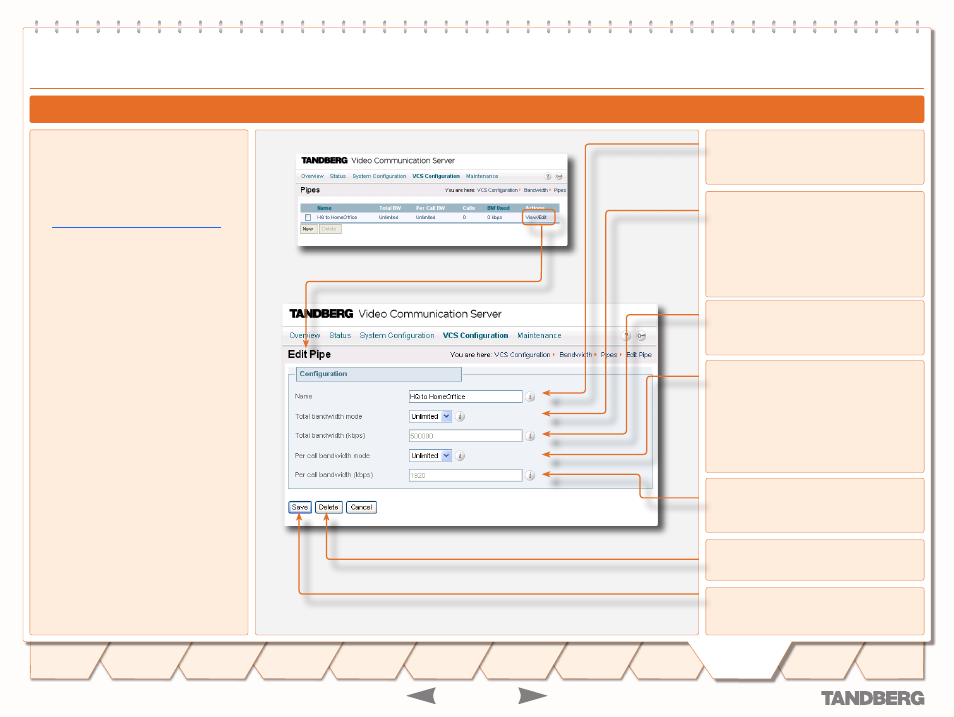Open VCS Configuration menu on Edit Pipe page
This screenshot has width=954, height=717.
475,336
